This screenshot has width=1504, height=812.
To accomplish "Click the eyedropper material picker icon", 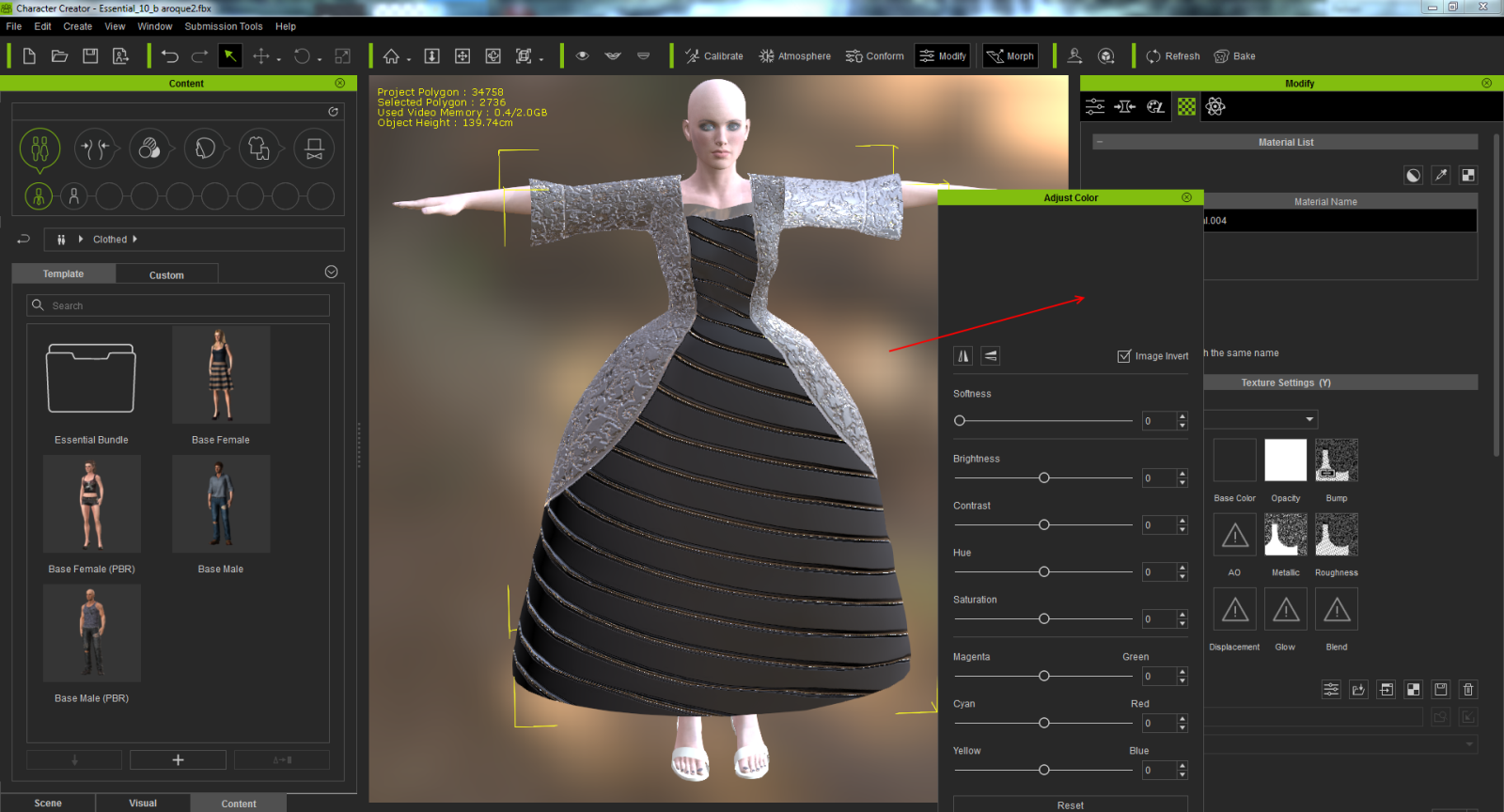I will 1441,175.
